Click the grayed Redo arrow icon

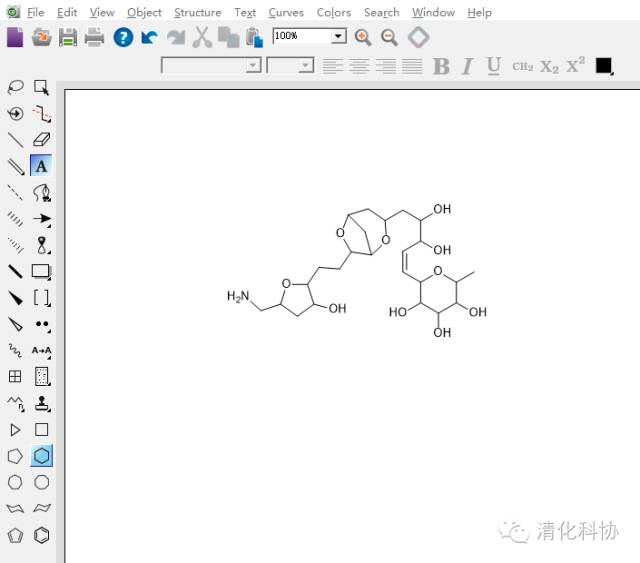click(176, 38)
